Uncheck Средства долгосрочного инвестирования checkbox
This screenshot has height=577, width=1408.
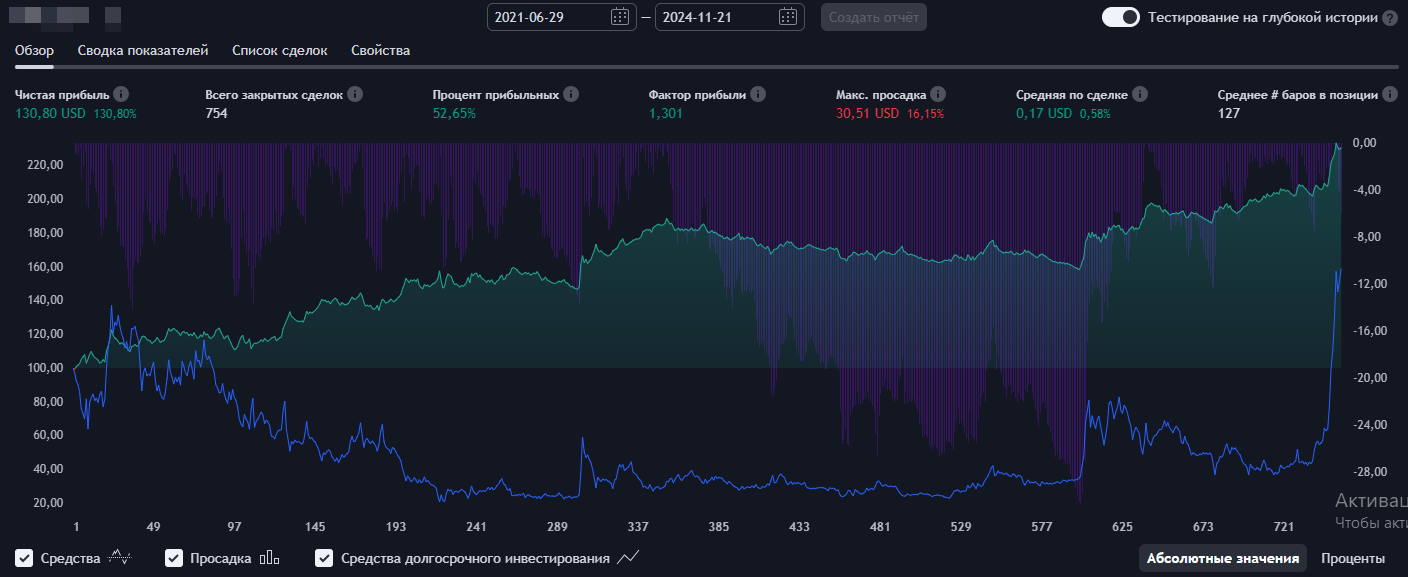tap(324, 558)
